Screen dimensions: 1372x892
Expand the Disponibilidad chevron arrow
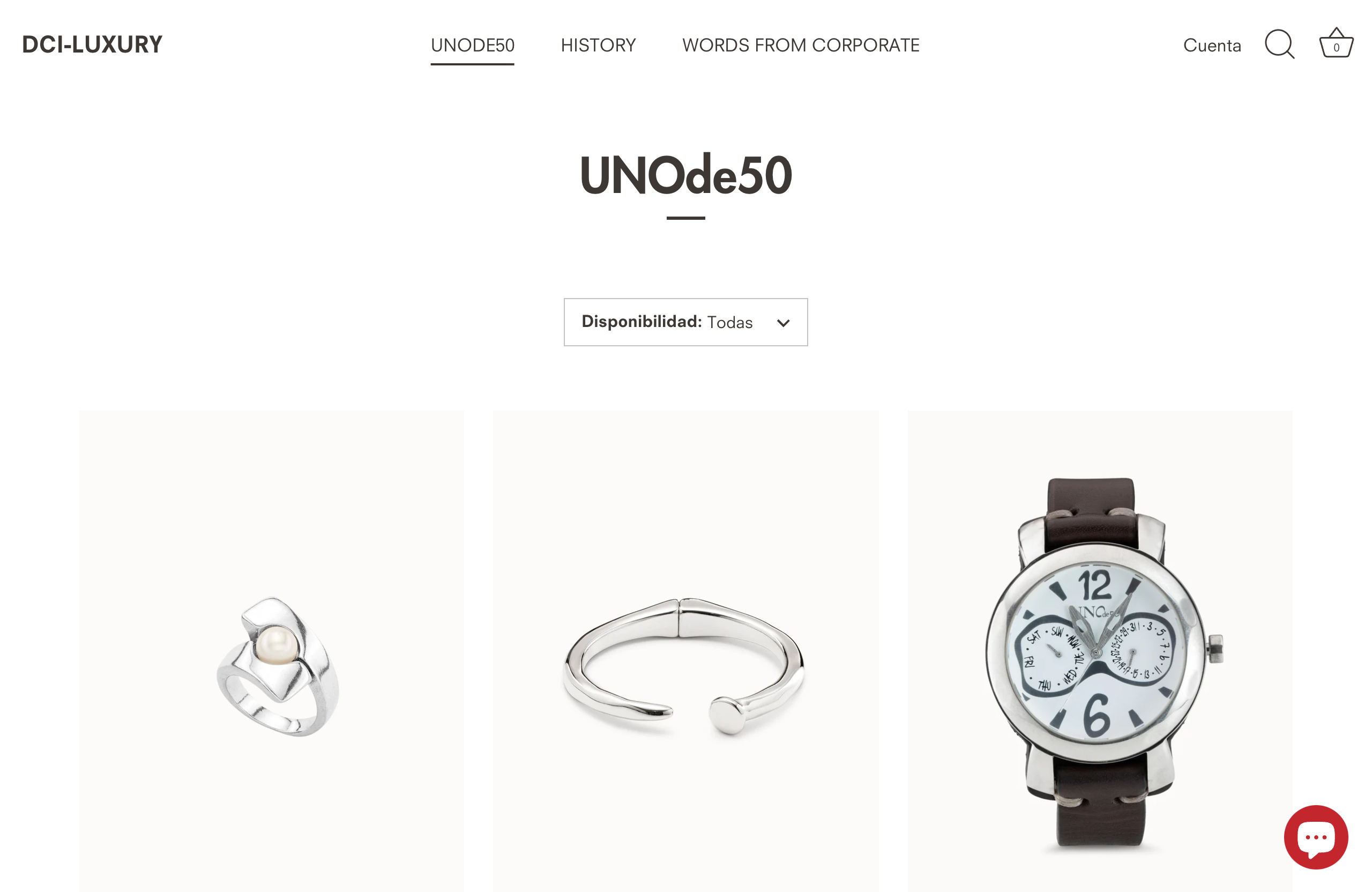(x=783, y=323)
